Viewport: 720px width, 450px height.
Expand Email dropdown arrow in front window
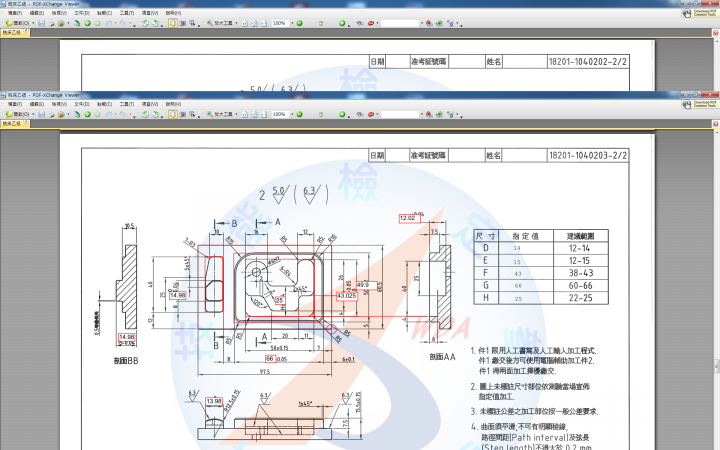point(68,114)
